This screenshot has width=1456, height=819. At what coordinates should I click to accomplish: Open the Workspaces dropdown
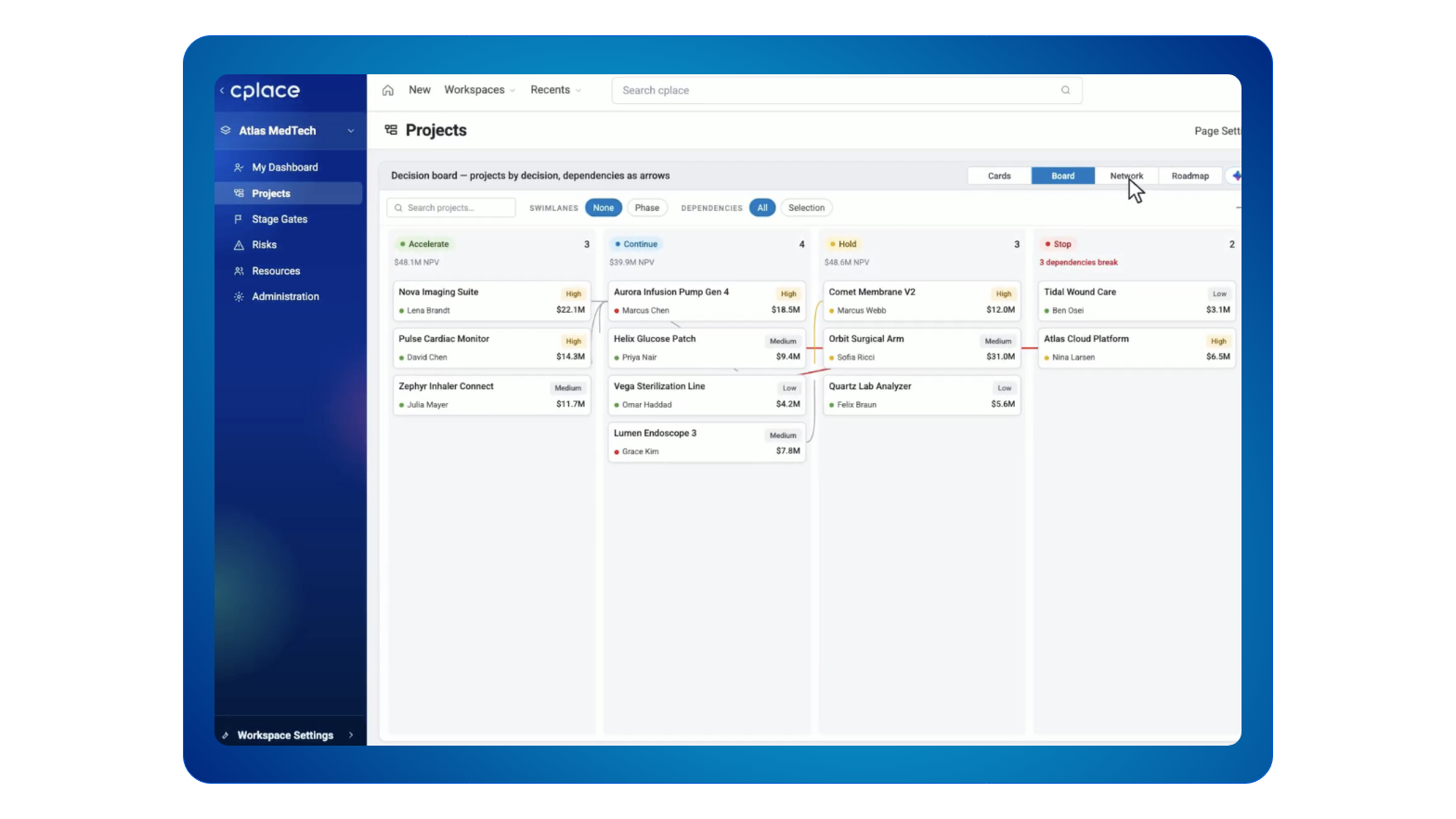pyautogui.click(x=479, y=90)
